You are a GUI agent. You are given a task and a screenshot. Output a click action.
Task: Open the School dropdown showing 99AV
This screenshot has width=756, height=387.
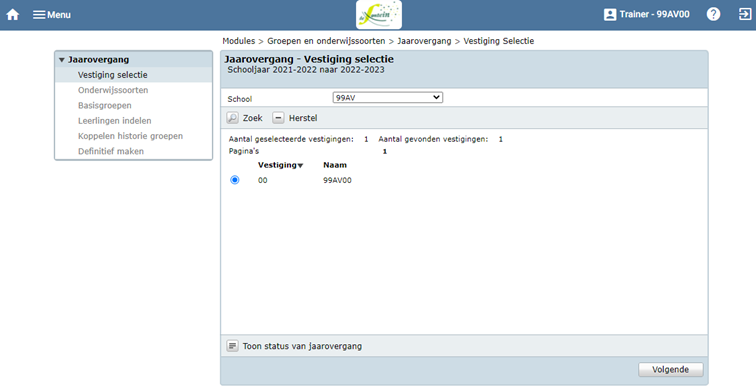388,97
